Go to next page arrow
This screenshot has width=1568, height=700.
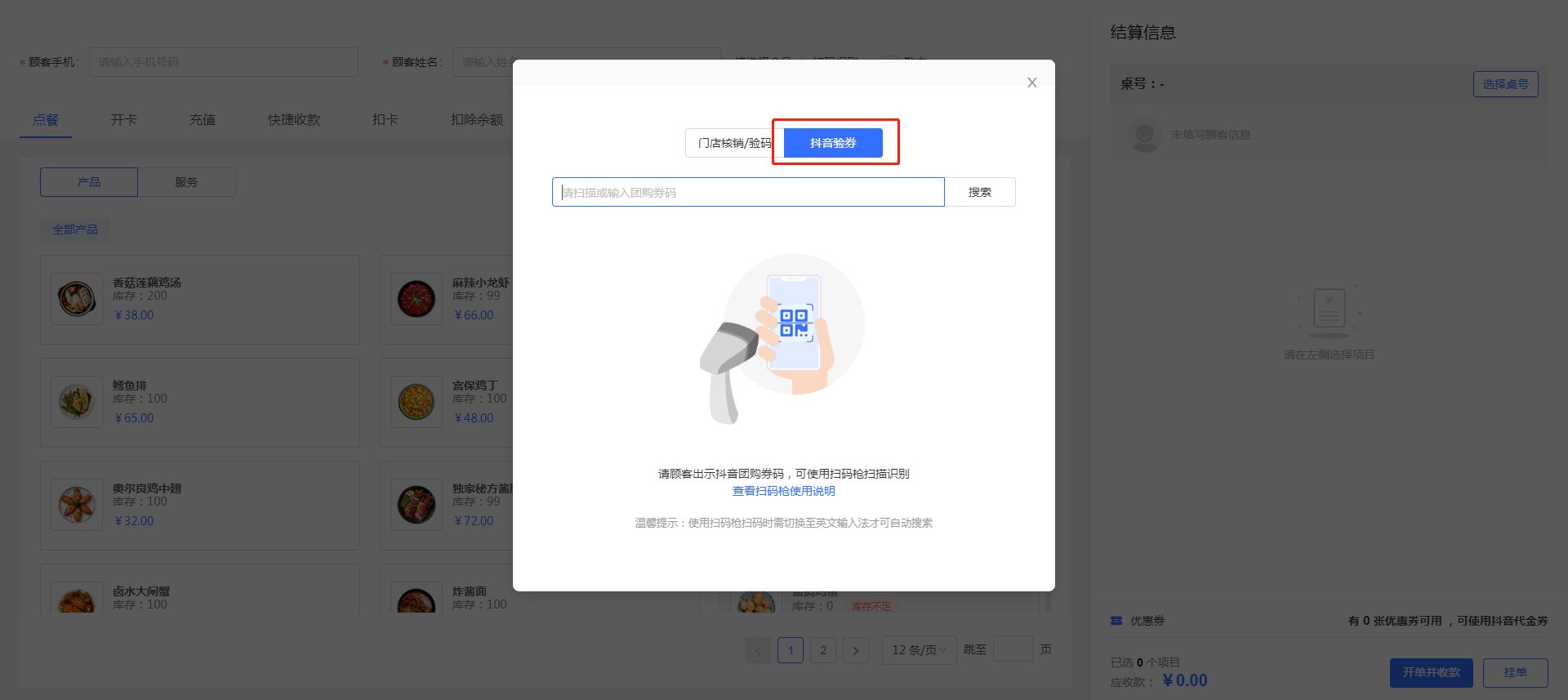point(856,650)
